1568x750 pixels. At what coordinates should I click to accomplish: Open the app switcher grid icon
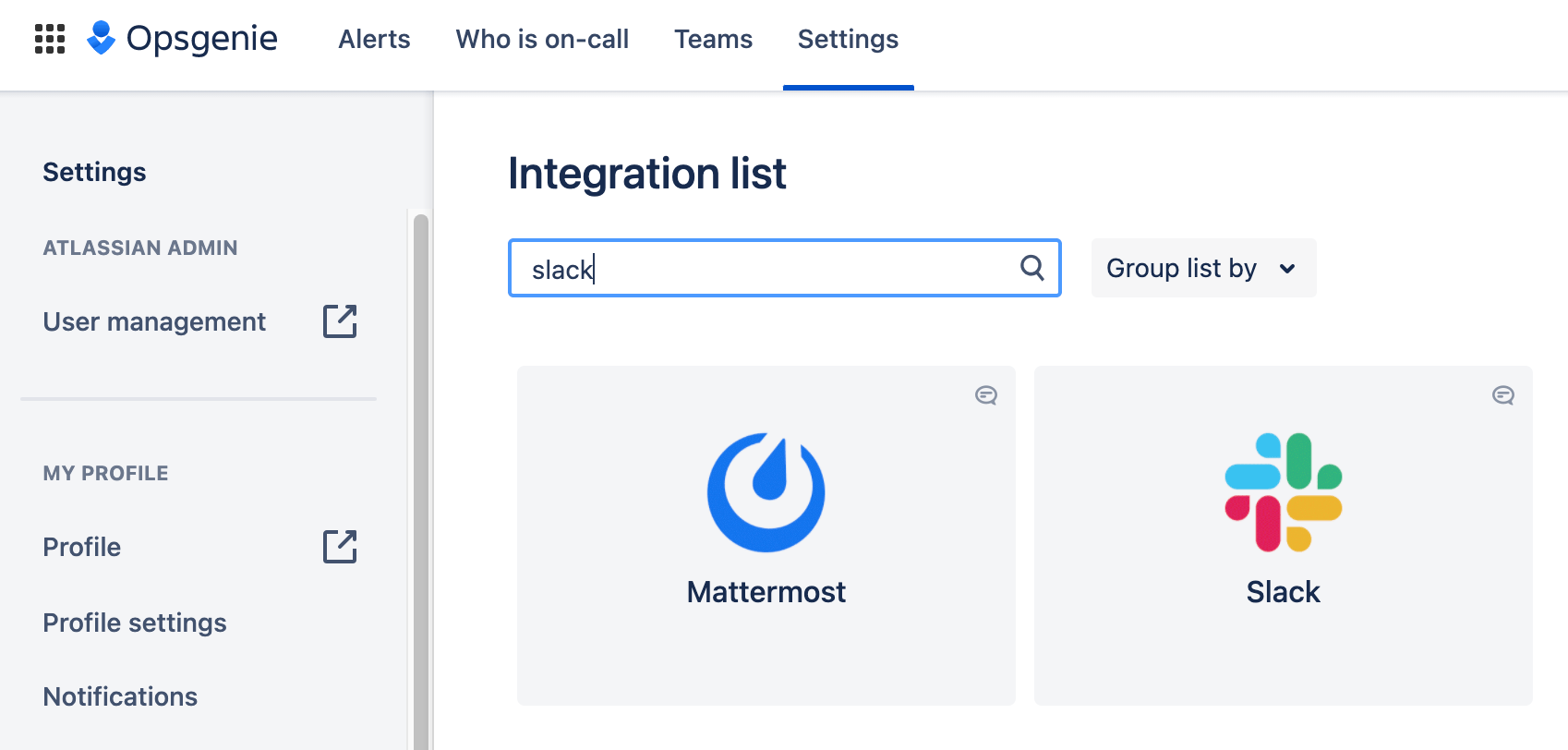pos(50,39)
